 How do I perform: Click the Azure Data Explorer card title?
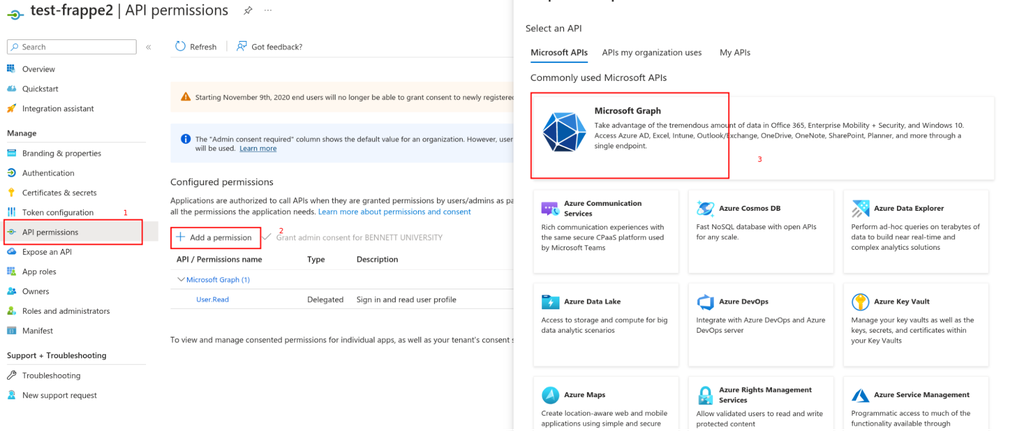point(908,208)
